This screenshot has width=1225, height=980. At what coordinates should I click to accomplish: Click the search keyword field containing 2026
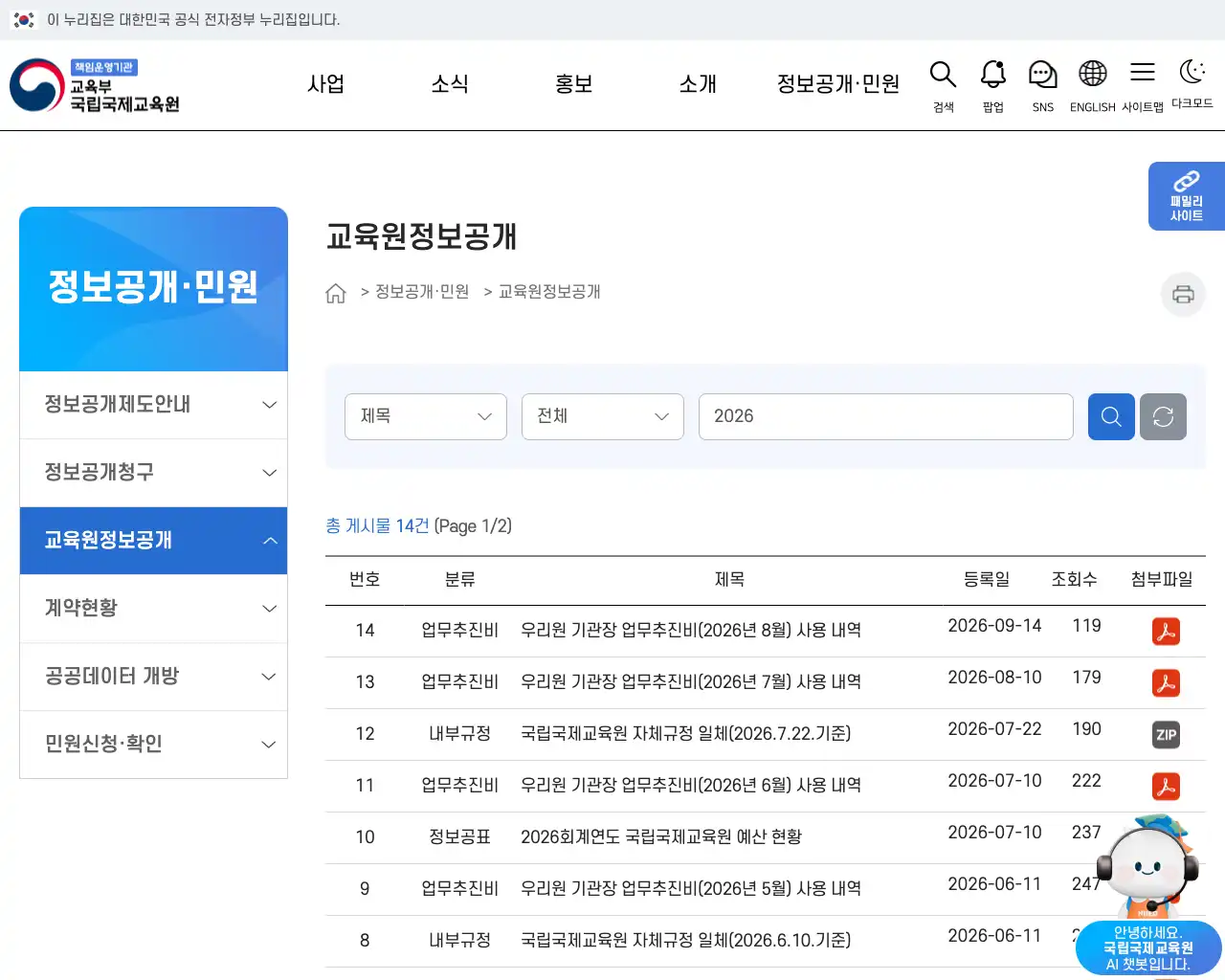click(x=886, y=416)
